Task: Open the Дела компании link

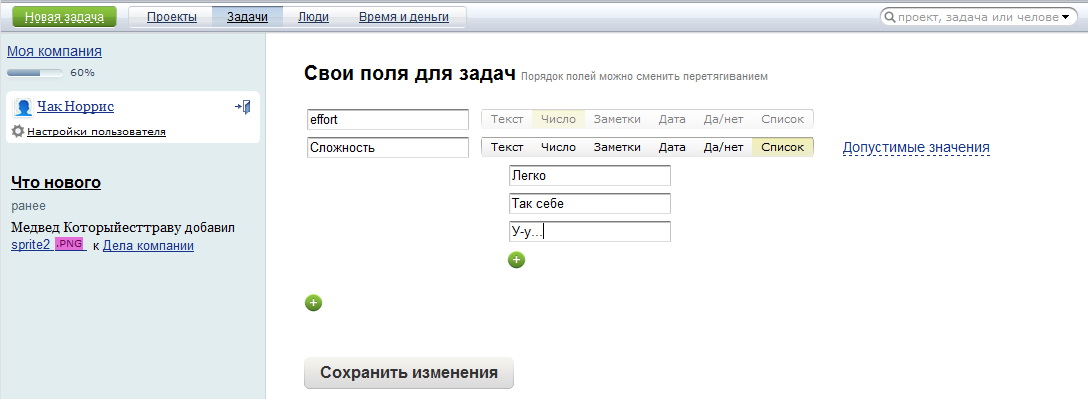Action: tap(148, 246)
